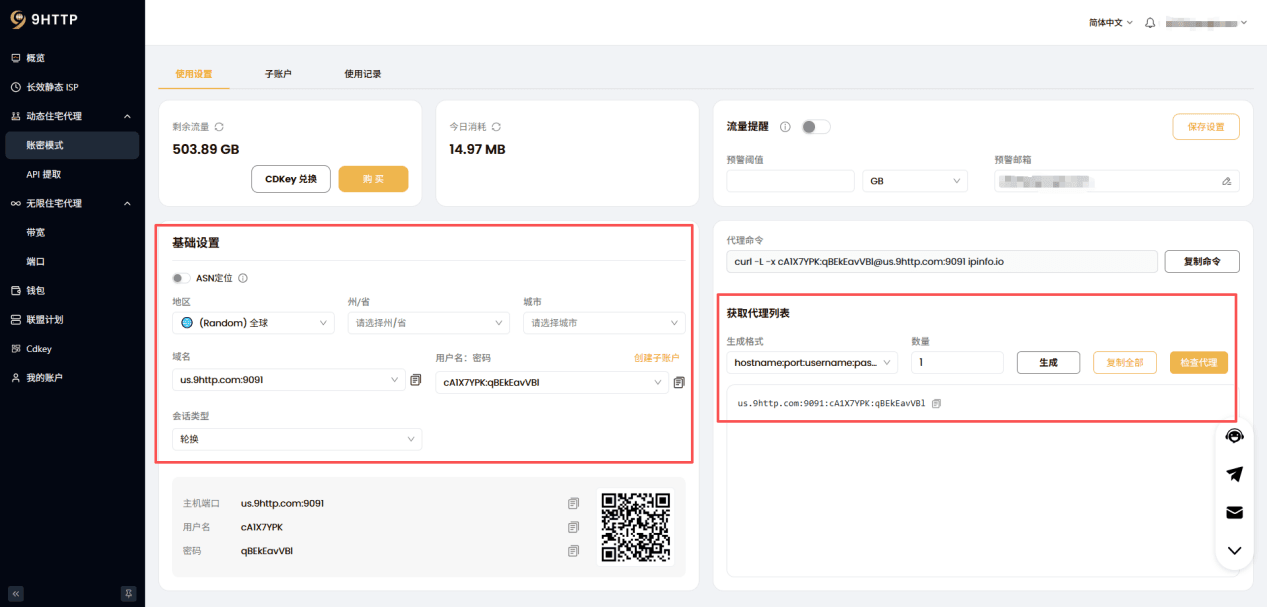Copy the 用户名 cA1X7YPK row value

pyautogui.click(x=574, y=527)
